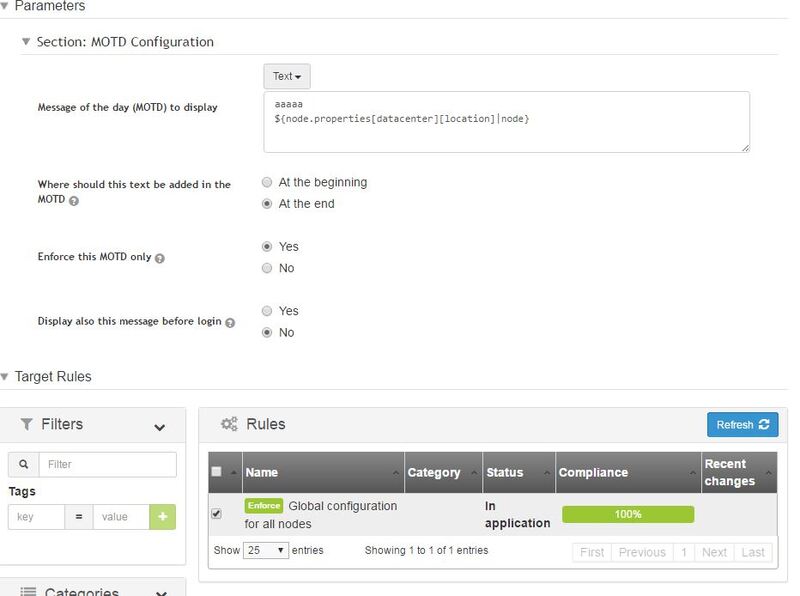
Task: Go to the First page of rules
Action: click(592, 552)
